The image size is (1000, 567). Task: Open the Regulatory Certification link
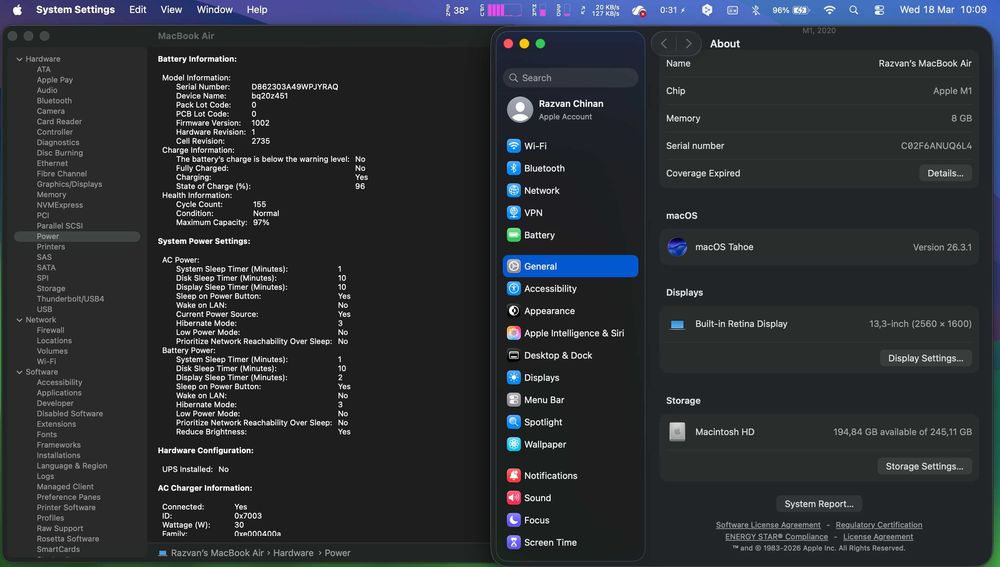tap(879, 525)
